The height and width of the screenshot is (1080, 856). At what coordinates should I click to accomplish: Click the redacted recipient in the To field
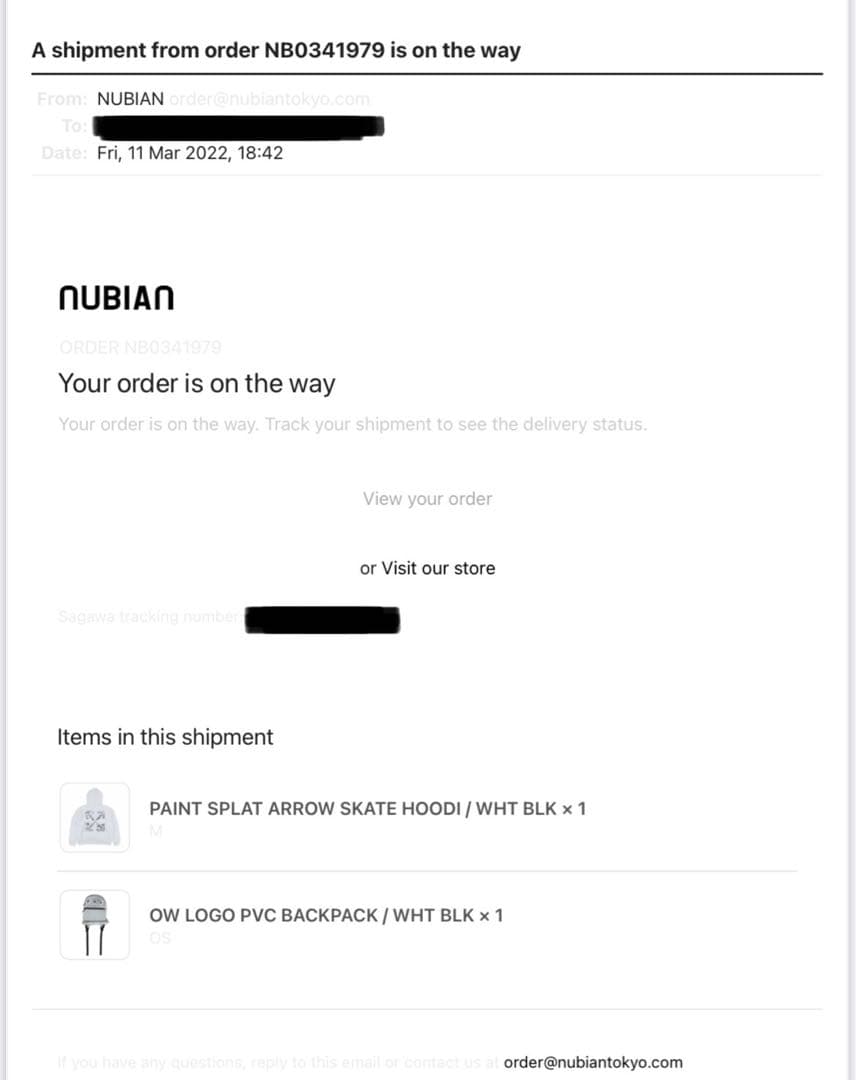tap(238, 127)
